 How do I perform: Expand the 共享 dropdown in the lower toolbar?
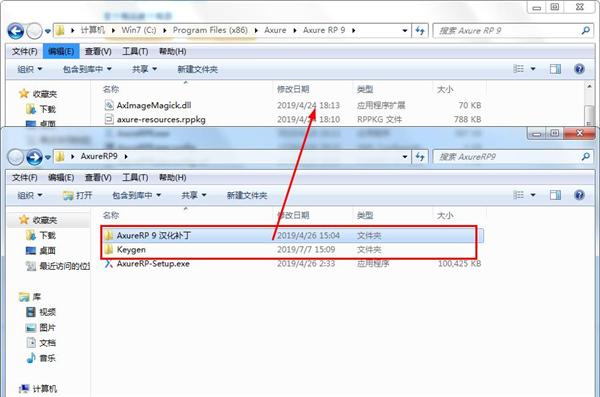(194, 195)
